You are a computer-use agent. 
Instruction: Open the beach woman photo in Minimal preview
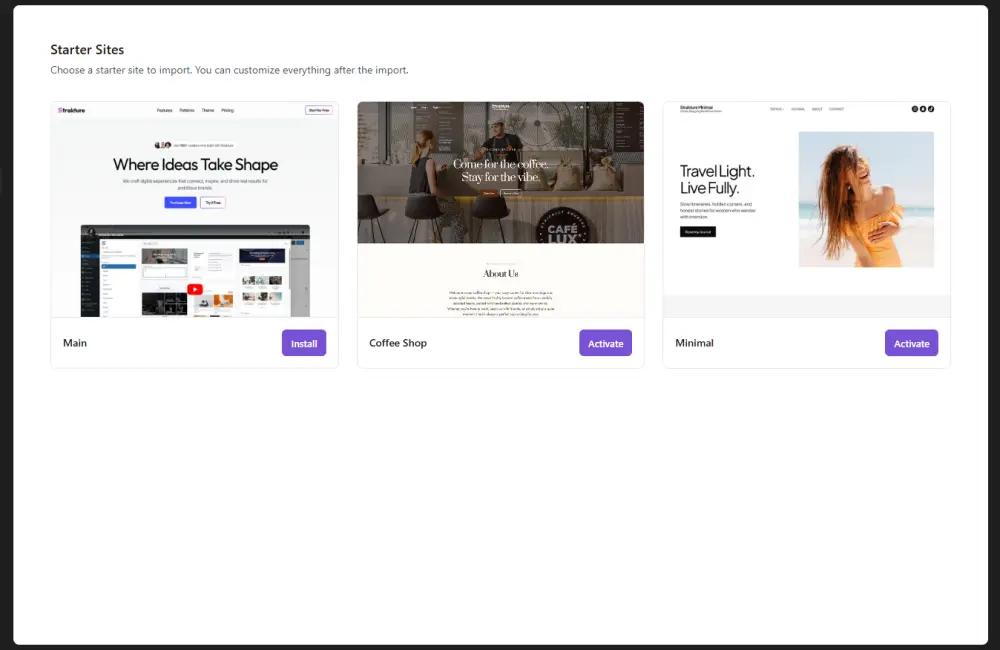866,199
